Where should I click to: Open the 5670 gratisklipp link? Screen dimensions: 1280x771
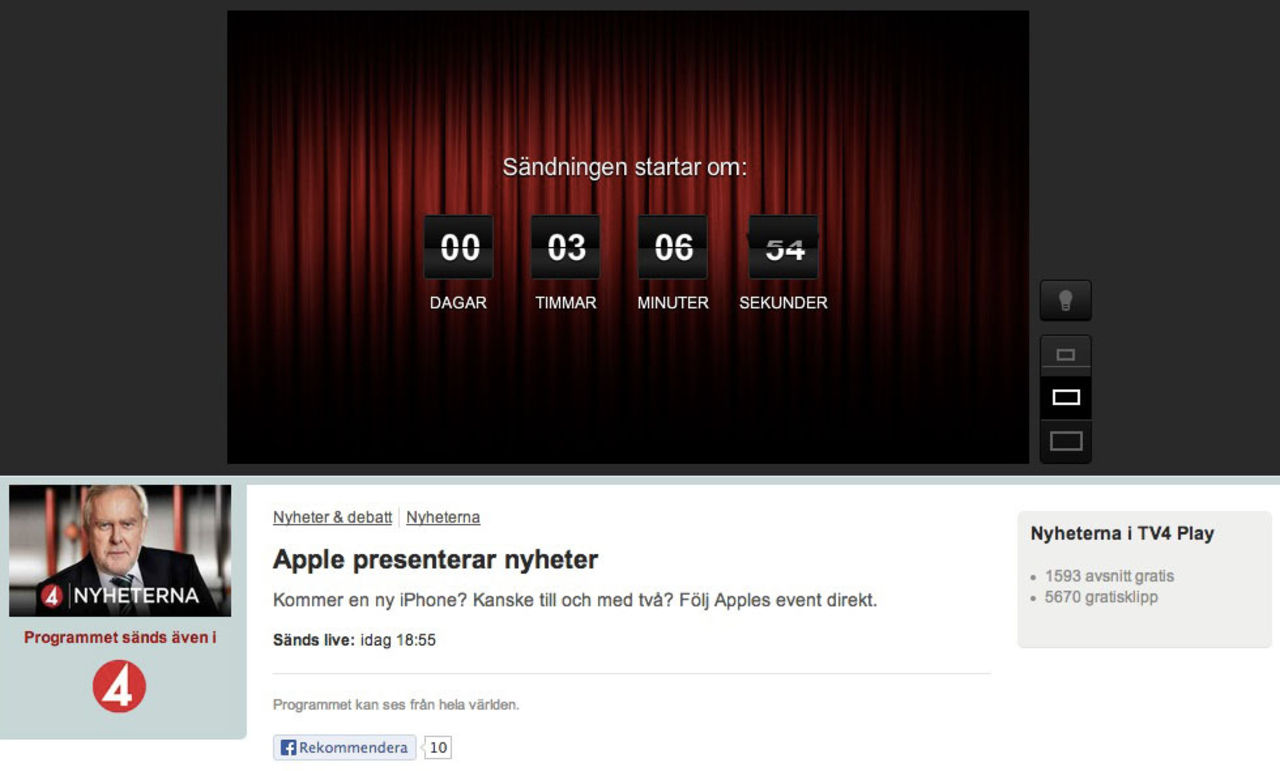pos(1100,597)
